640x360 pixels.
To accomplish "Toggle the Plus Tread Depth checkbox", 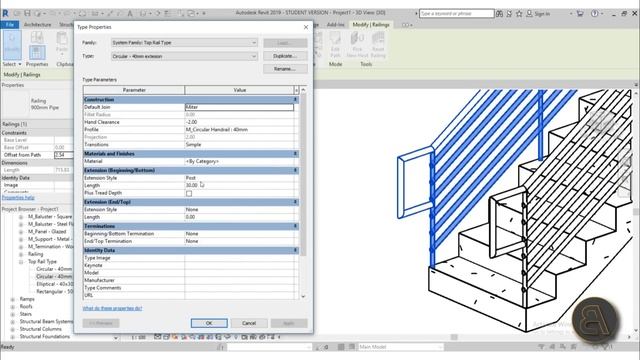I will 189,193.
